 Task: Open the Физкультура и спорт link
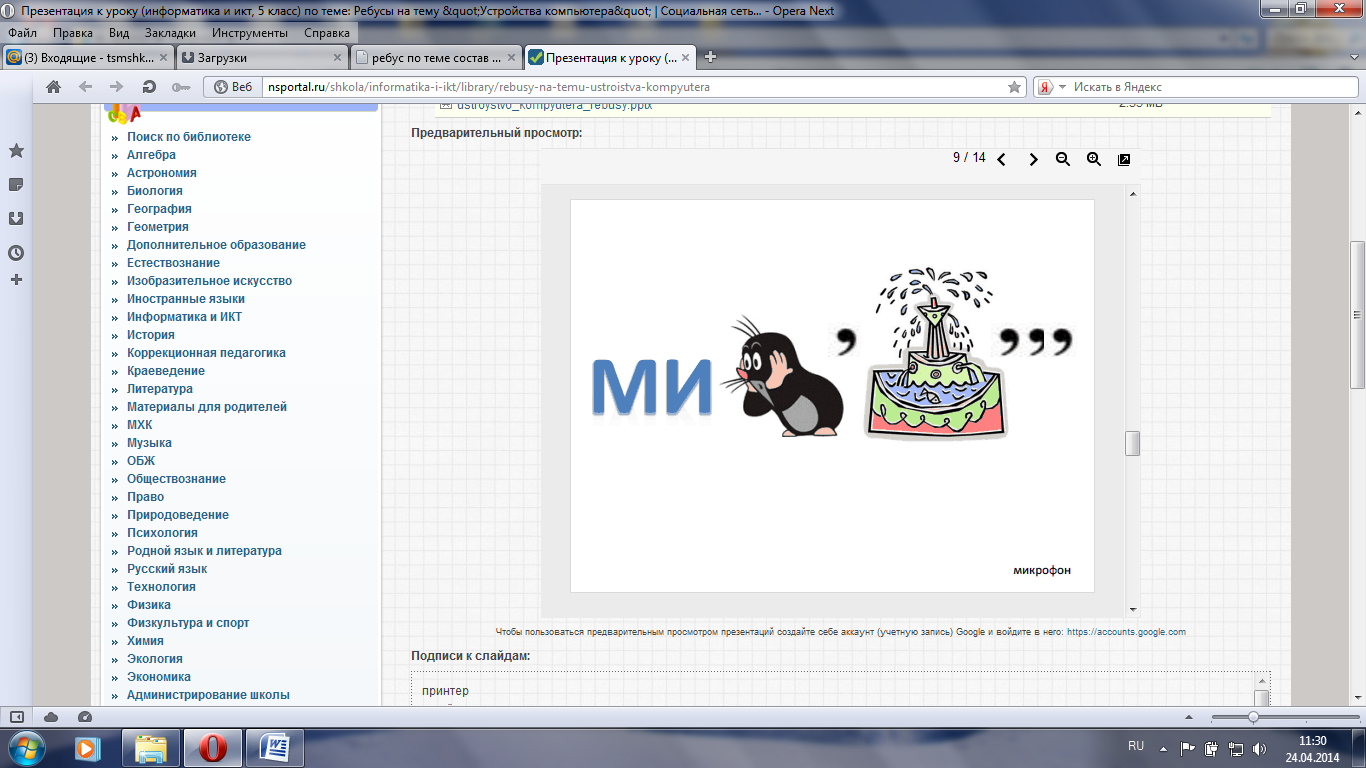(188, 623)
